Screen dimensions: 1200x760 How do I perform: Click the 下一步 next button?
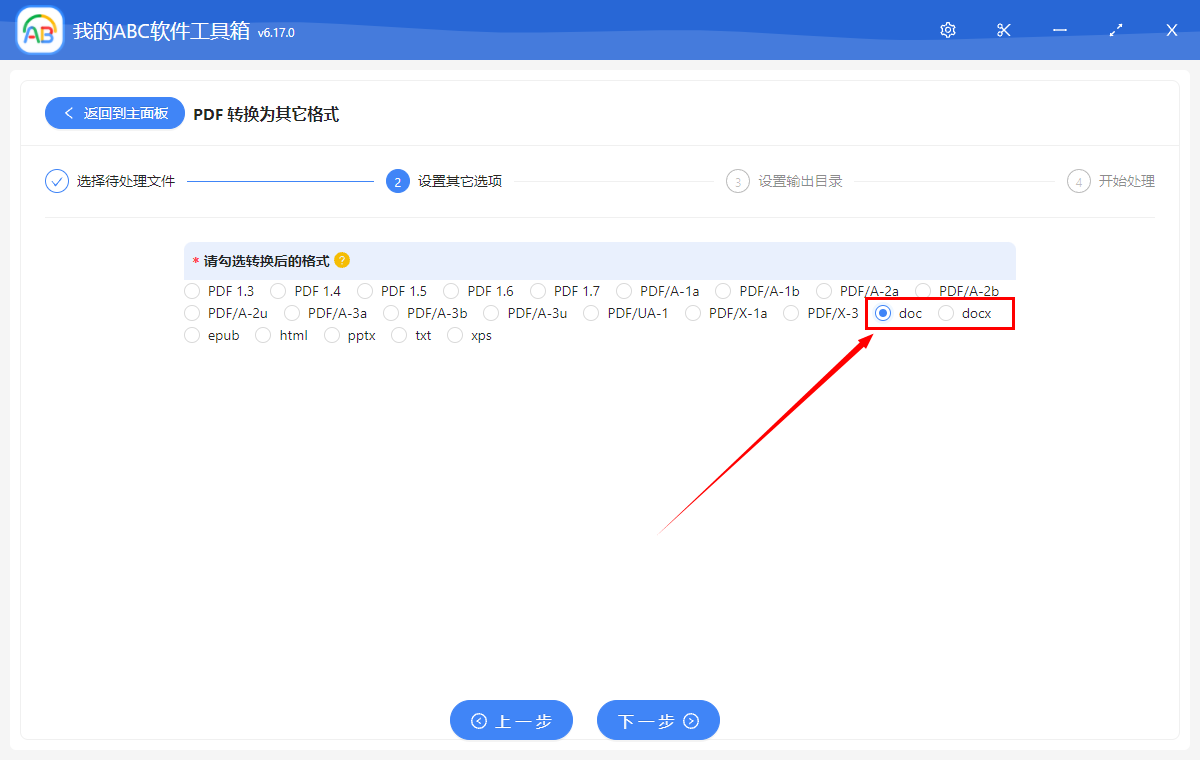[x=658, y=720]
